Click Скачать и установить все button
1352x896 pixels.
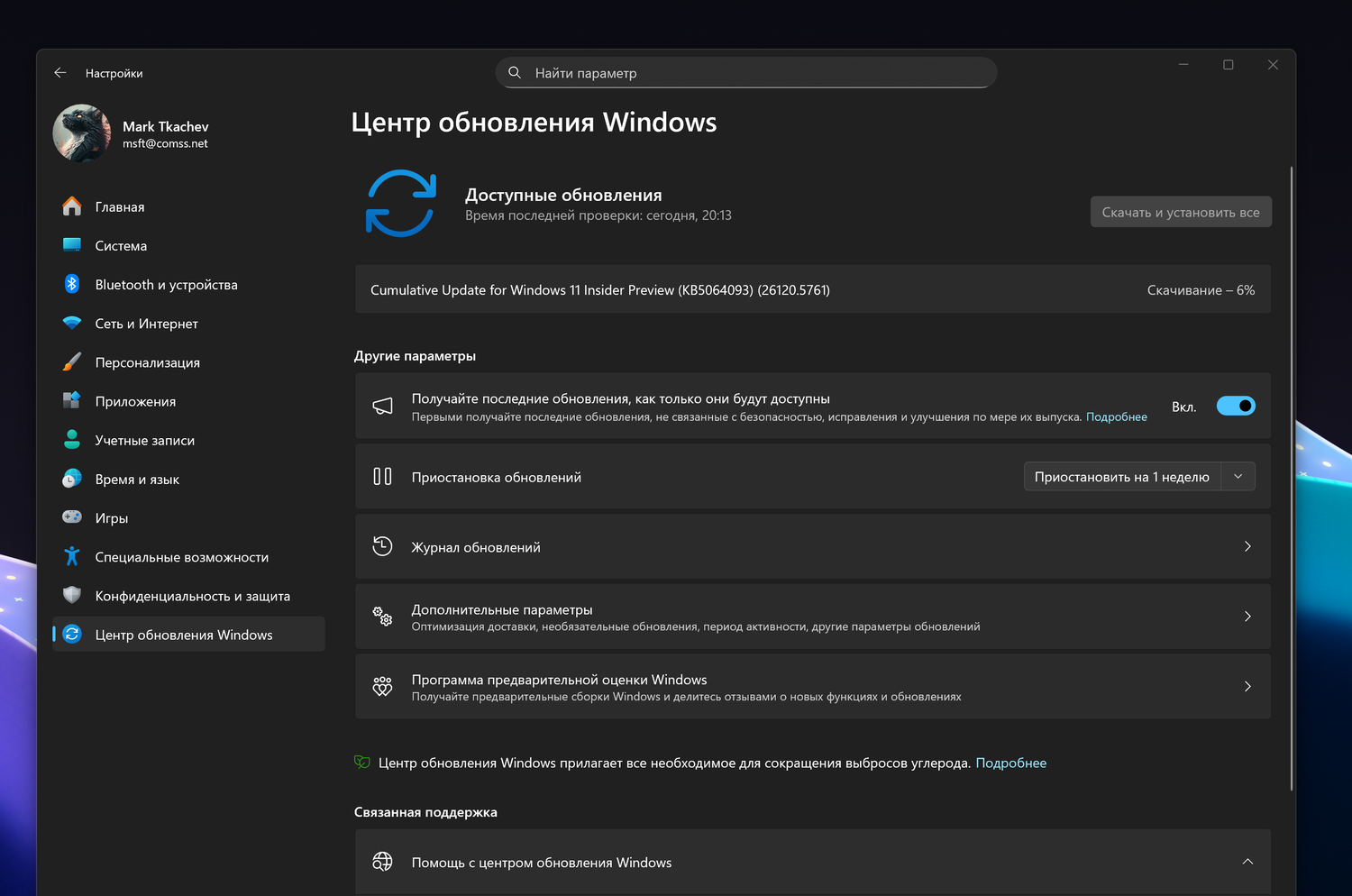click(1181, 213)
